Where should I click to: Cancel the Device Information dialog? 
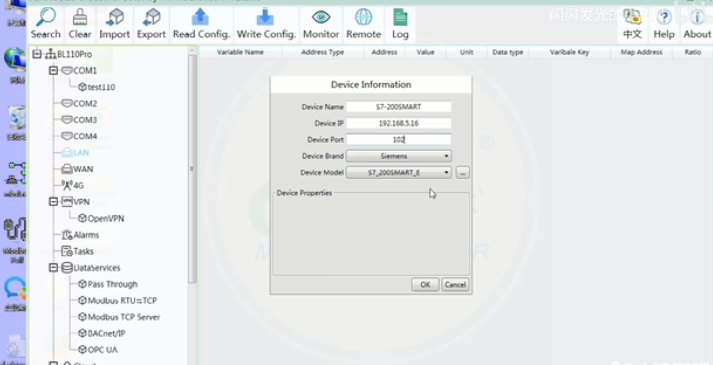point(455,285)
